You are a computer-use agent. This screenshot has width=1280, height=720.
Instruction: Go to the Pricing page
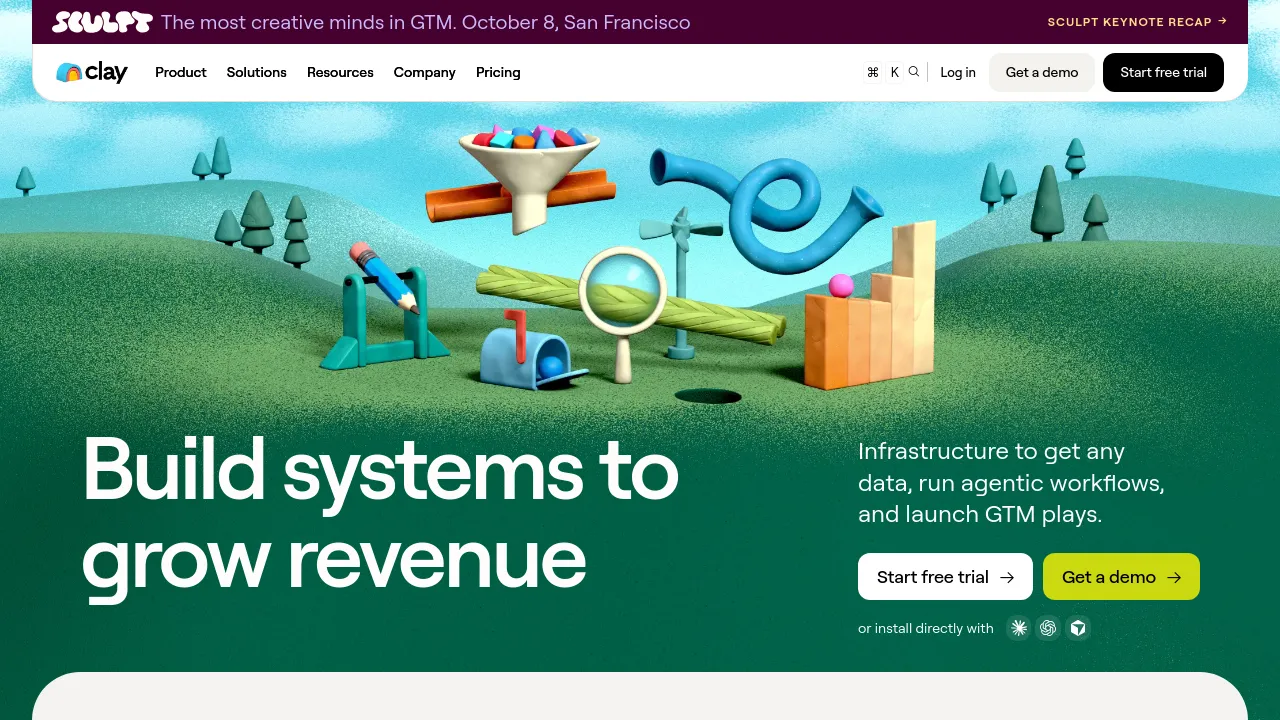498,72
